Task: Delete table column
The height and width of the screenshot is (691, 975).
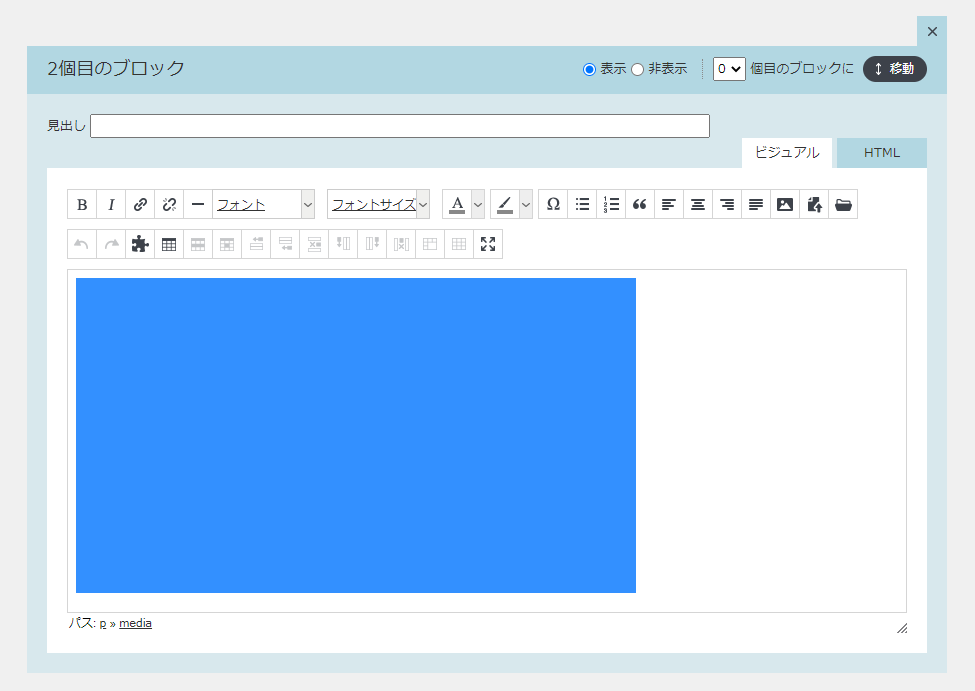Action: (401, 244)
